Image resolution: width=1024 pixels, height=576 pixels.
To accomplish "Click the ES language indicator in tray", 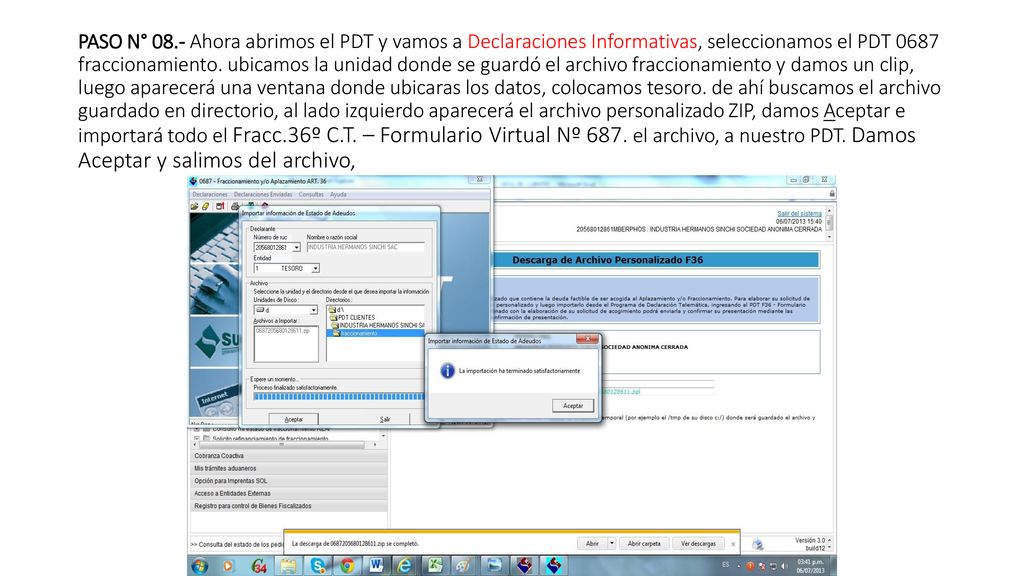I will coord(726,565).
